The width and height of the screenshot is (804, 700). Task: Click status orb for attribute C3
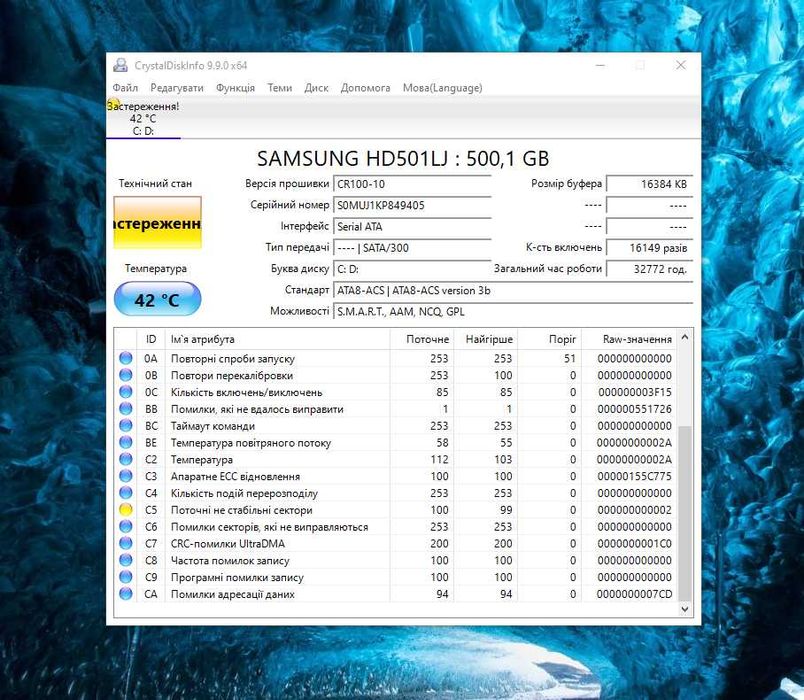tap(126, 476)
